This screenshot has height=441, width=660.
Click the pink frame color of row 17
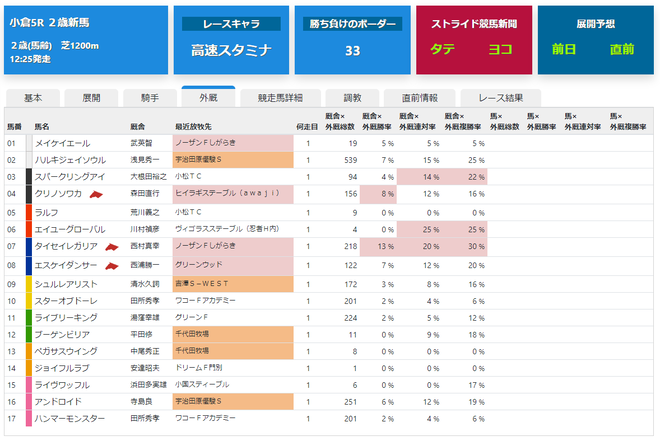pyautogui.click(x=29, y=419)
